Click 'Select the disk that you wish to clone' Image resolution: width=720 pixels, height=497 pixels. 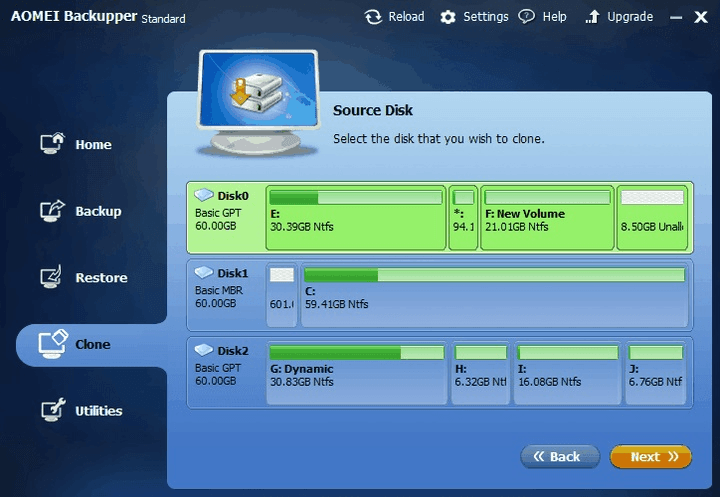point(439,139)
